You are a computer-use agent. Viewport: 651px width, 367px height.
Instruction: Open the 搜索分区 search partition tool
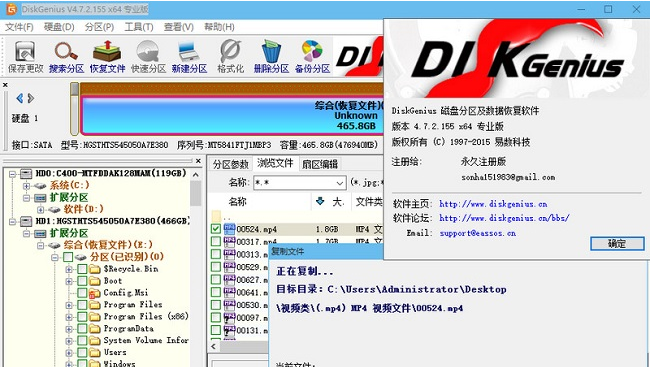66,52
